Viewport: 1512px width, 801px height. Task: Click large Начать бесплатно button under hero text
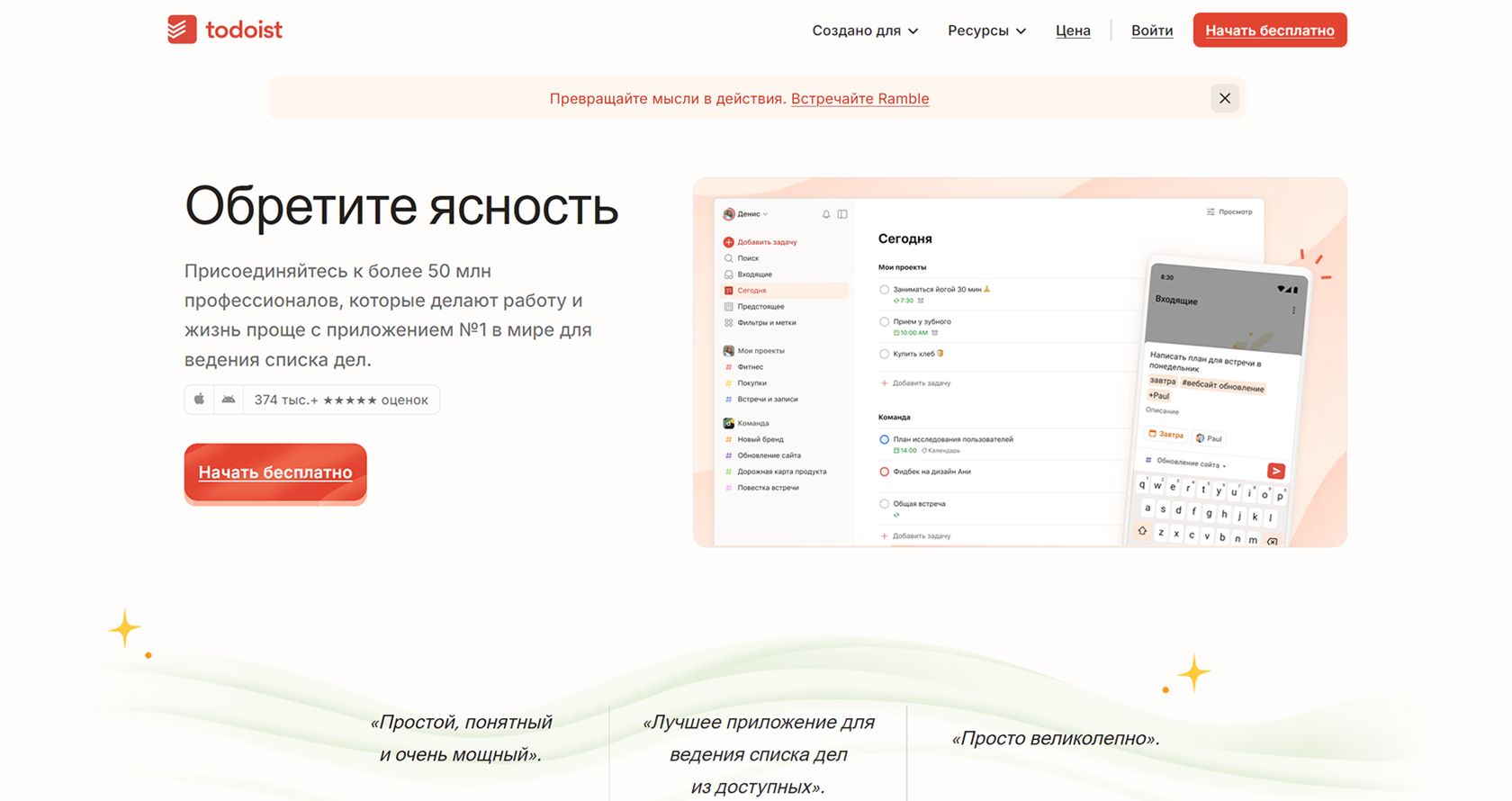click(x=275, y=472)
